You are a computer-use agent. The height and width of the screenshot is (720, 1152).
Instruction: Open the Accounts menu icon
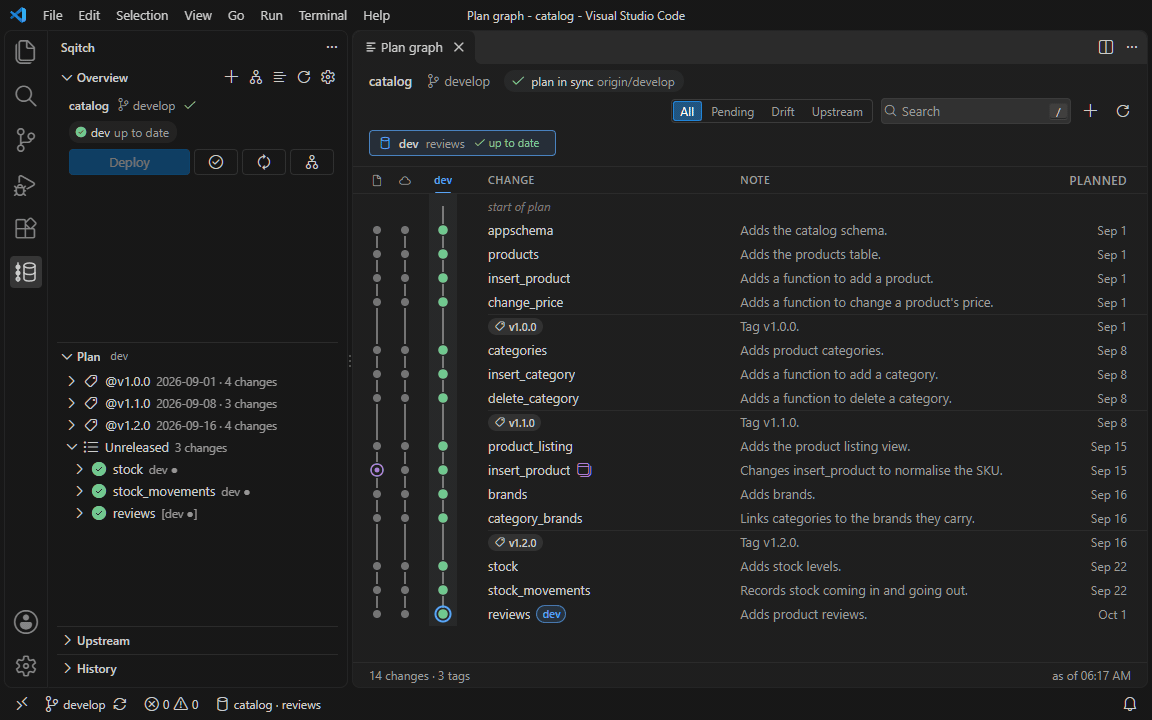coord(26,622)
